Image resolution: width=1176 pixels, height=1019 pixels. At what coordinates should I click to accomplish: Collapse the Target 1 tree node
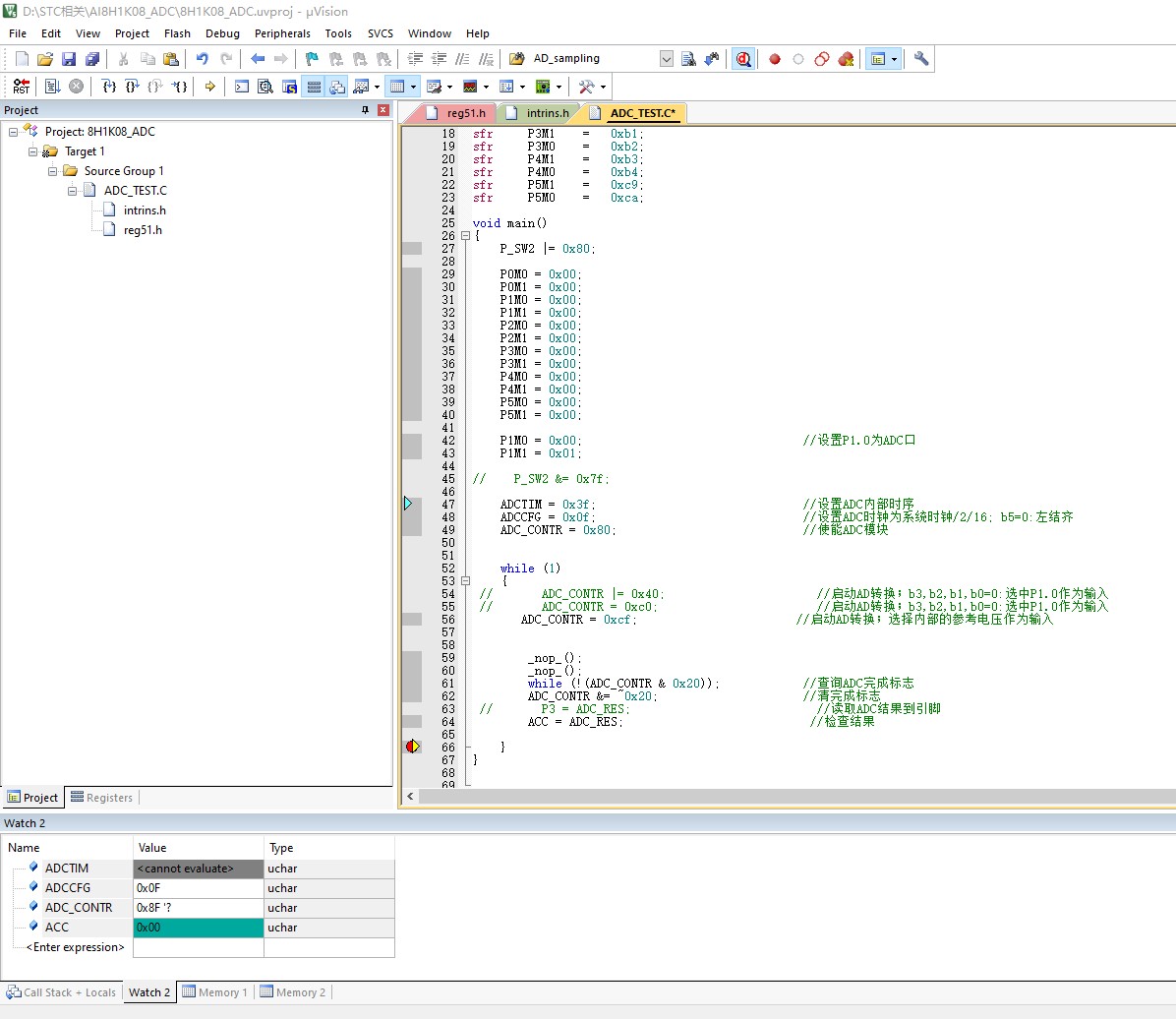(x=33, y=151)
